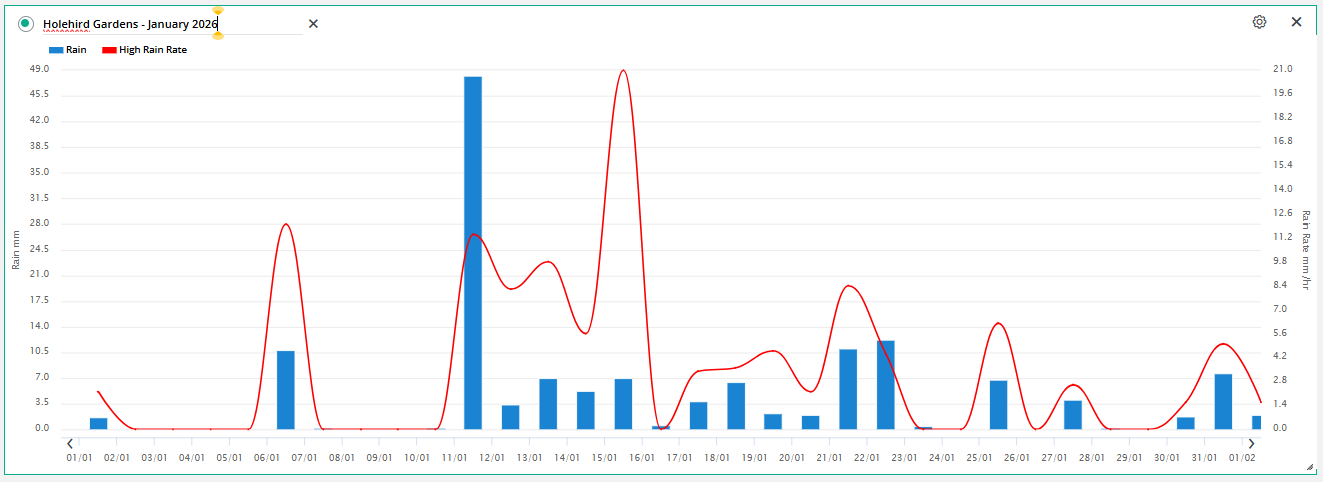Image resolution: width=1323 pixels, height=482 pixels.
Task: Select the tallest blue rain bar
Action: click(x=473, y=252)
